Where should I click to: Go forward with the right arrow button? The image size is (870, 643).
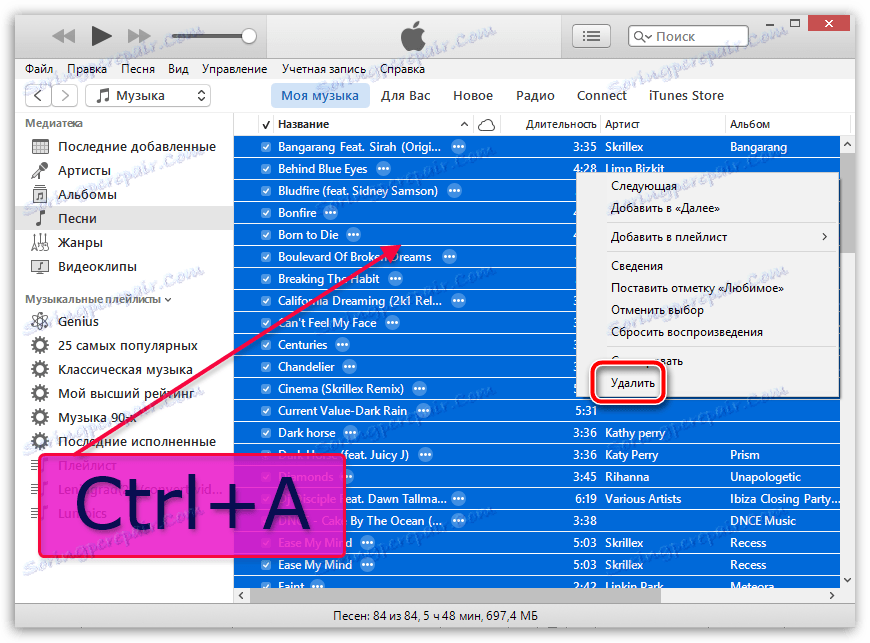pyautogui.click(x=64, y=95)
